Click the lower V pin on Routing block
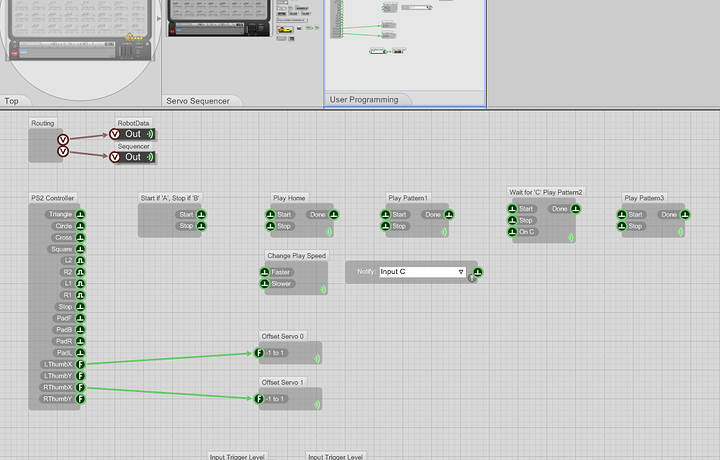The width and height of the screenshot is (720, 460). click(x=63, y=151)
